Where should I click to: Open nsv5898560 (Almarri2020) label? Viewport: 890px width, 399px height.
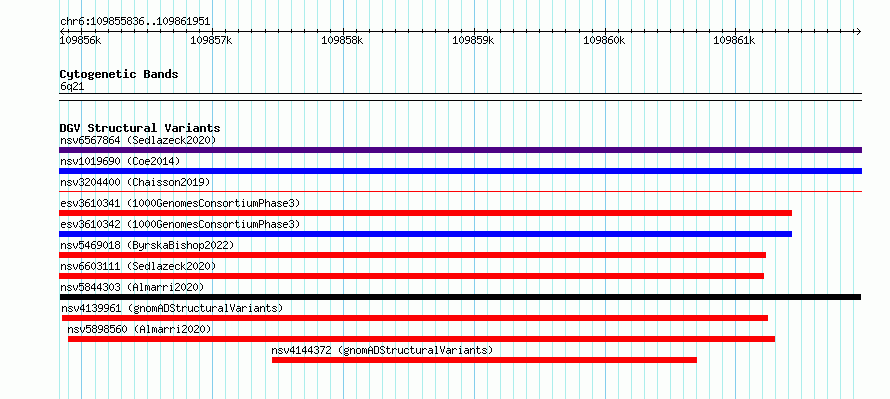pos(140,329)
